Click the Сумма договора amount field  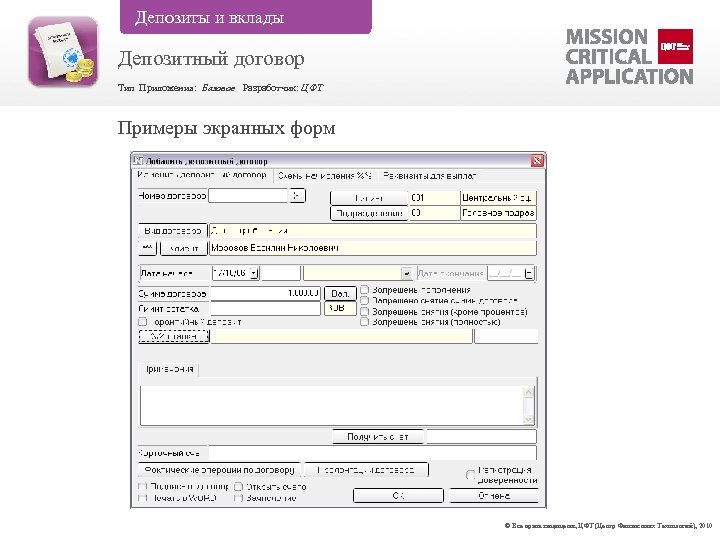265,293
